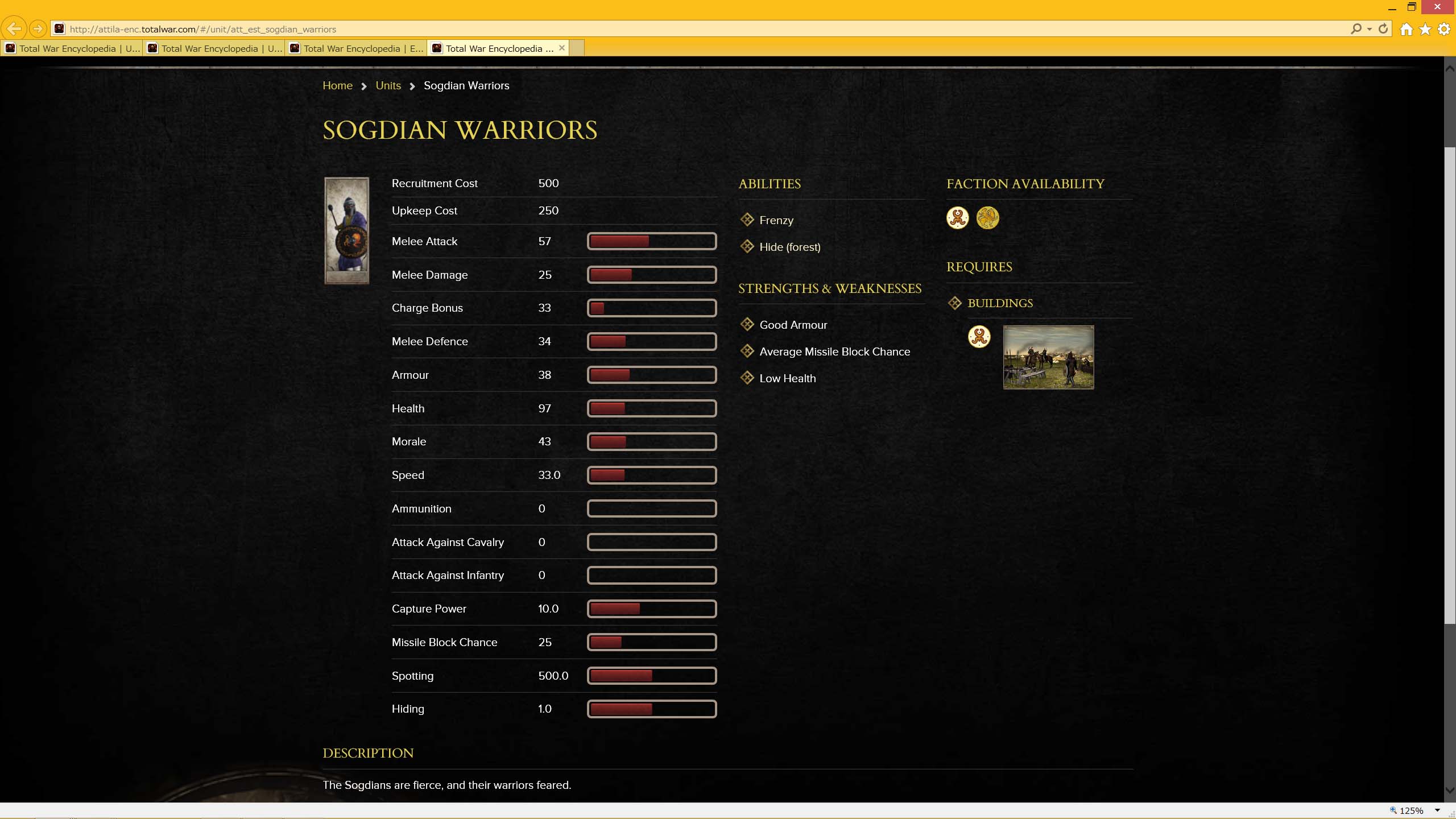This screenshot has width=1456, height=819.
Task: Click the second faction emblem under Faction Availability
Action: (x=987, y=218)
